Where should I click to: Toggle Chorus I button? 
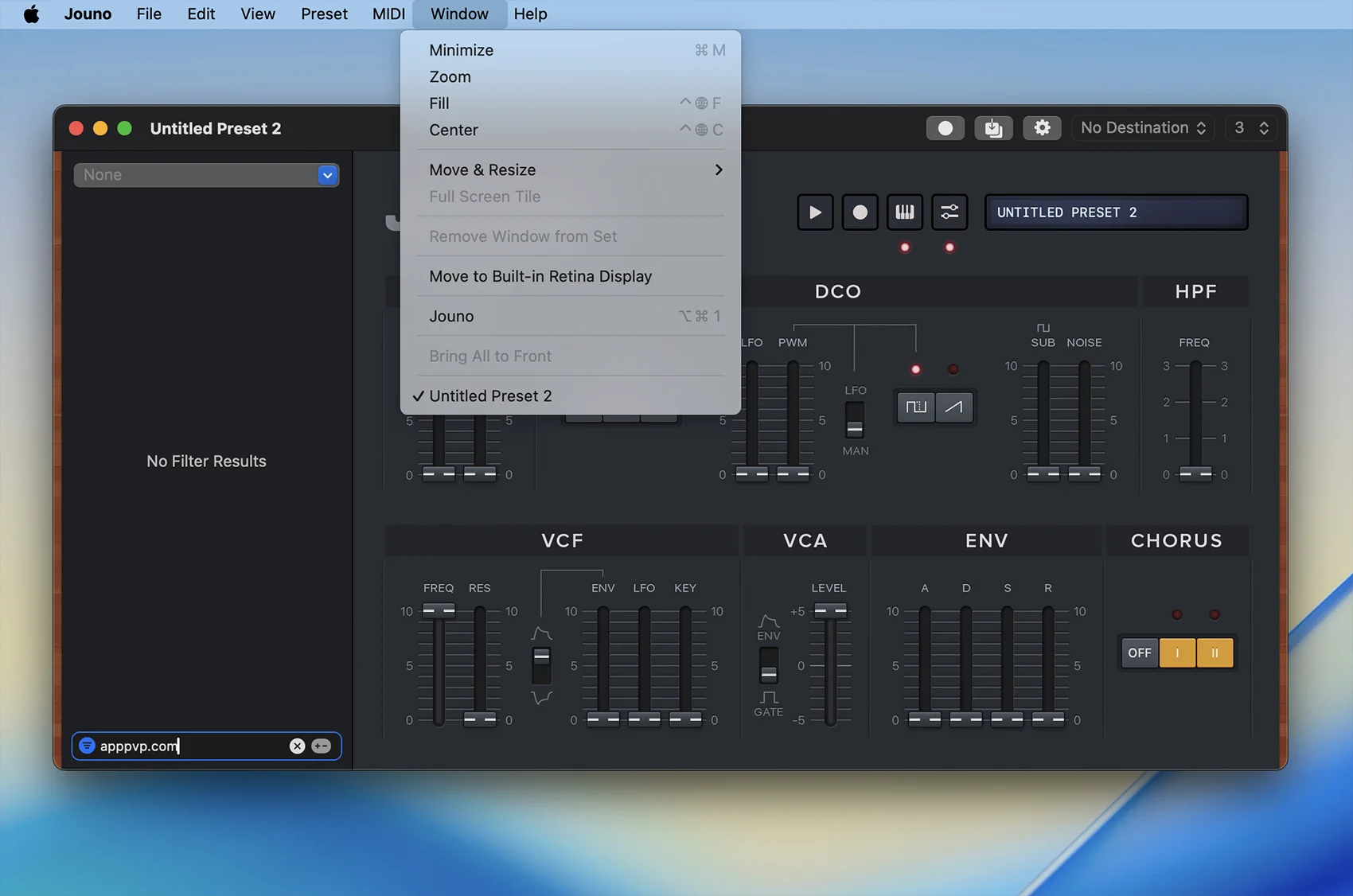[x=1177, y=653]
